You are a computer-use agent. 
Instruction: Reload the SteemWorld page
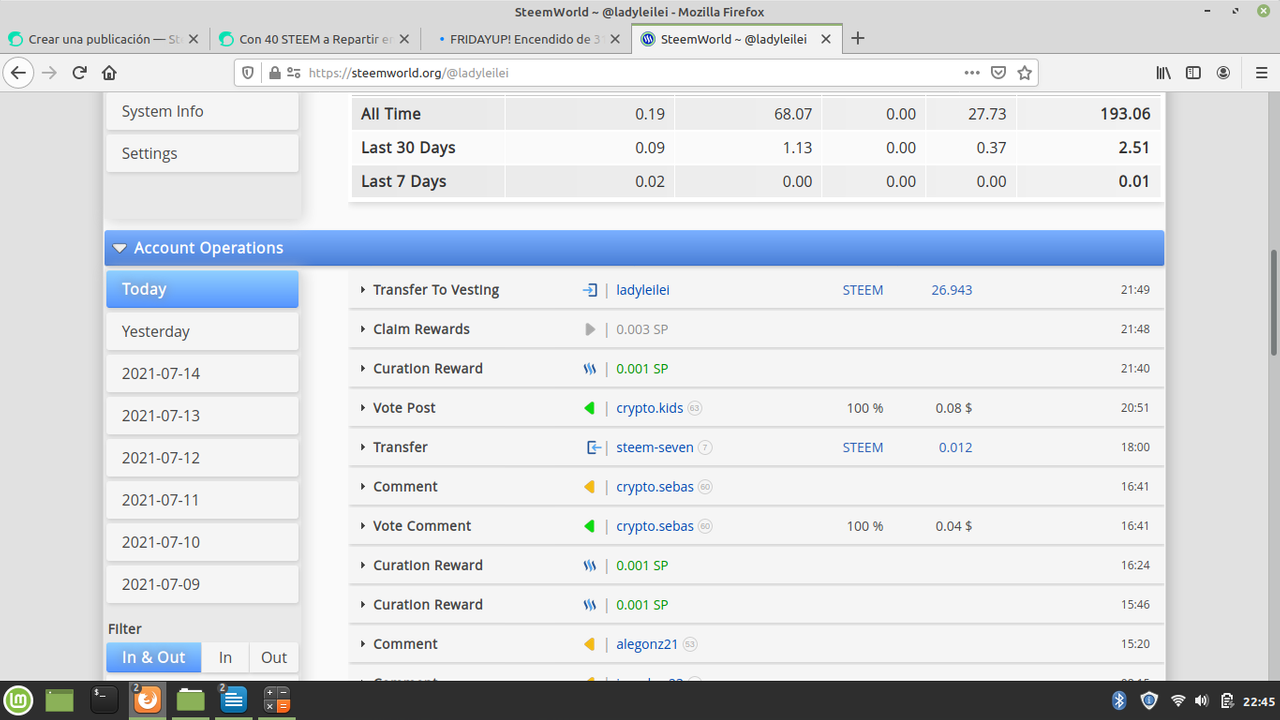coord(79,73)
